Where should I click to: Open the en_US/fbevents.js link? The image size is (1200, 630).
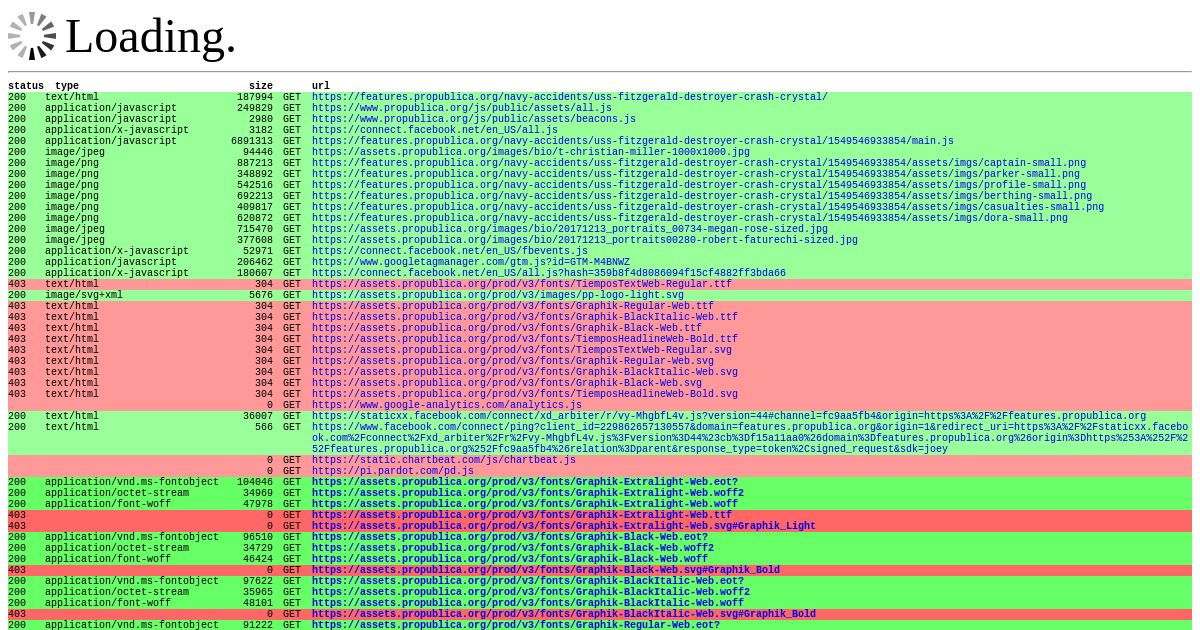pyautogui.click(x=450, y=251)
